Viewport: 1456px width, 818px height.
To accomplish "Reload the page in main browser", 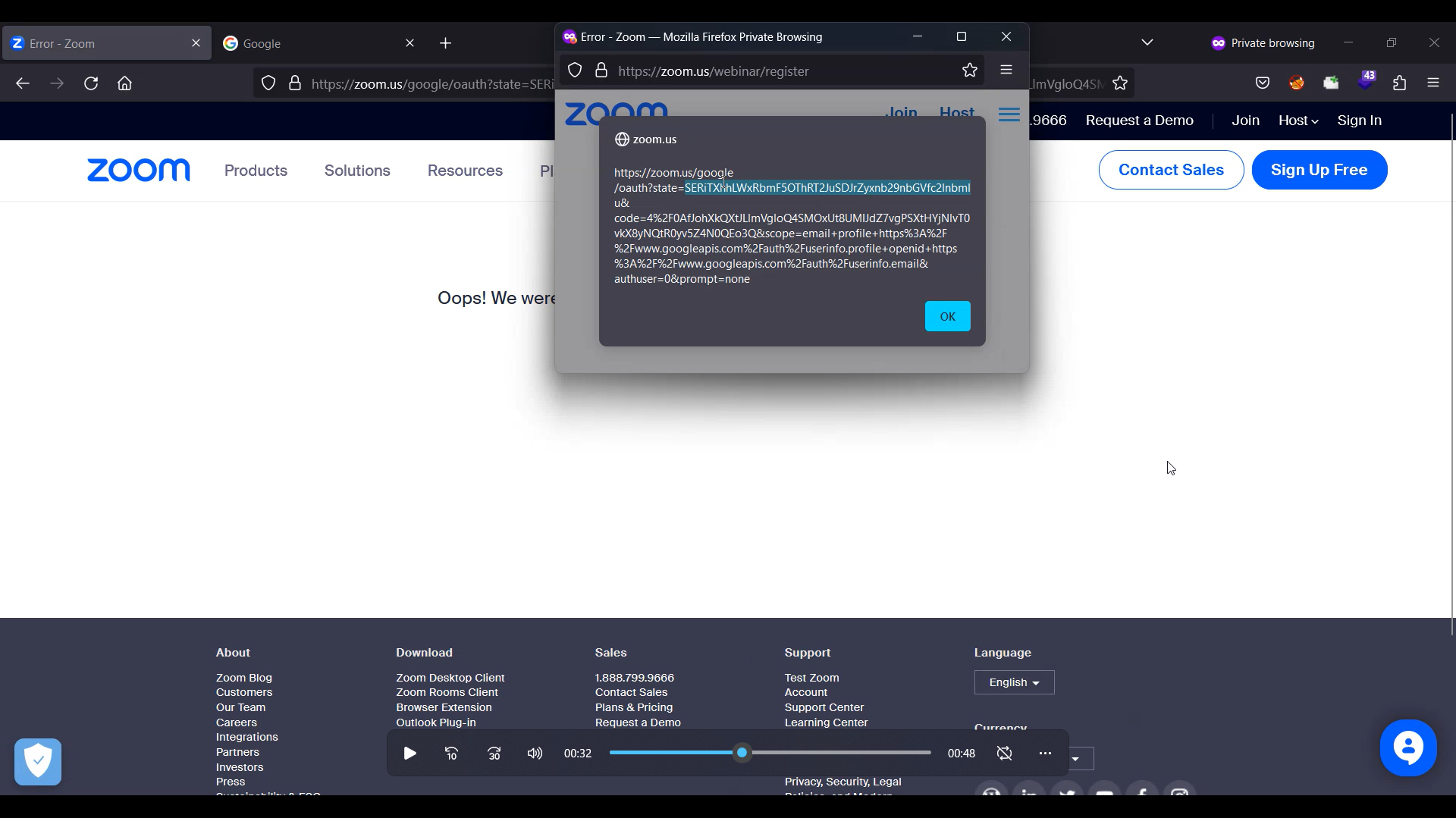I will 91,83.
